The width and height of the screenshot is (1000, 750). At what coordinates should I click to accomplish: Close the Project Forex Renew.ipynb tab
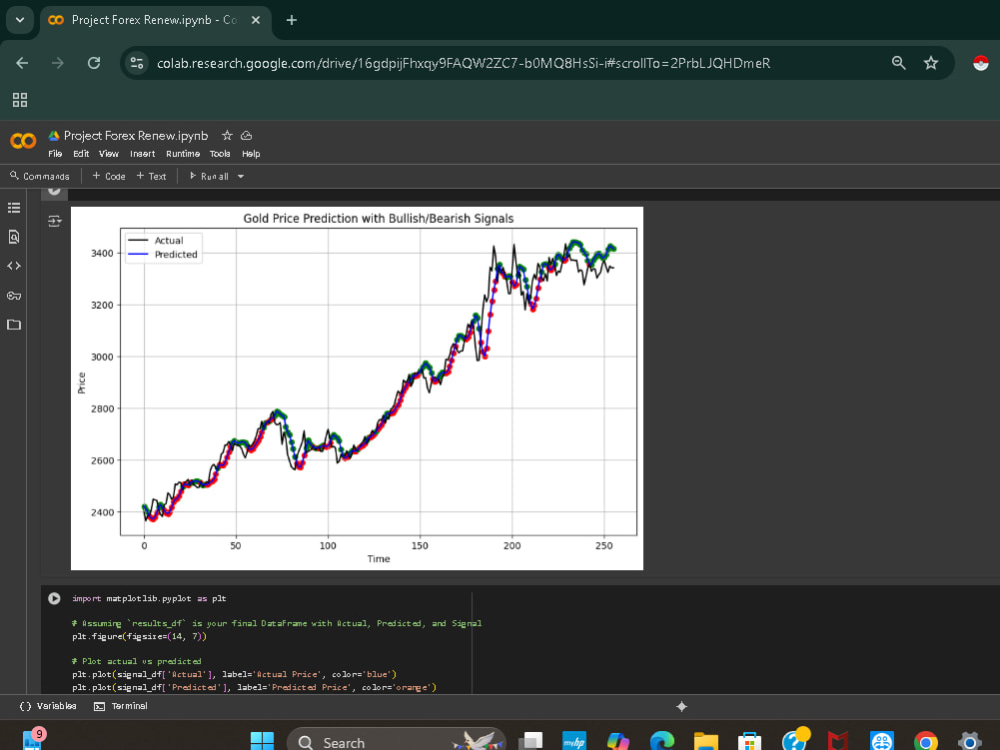(256, 20)
